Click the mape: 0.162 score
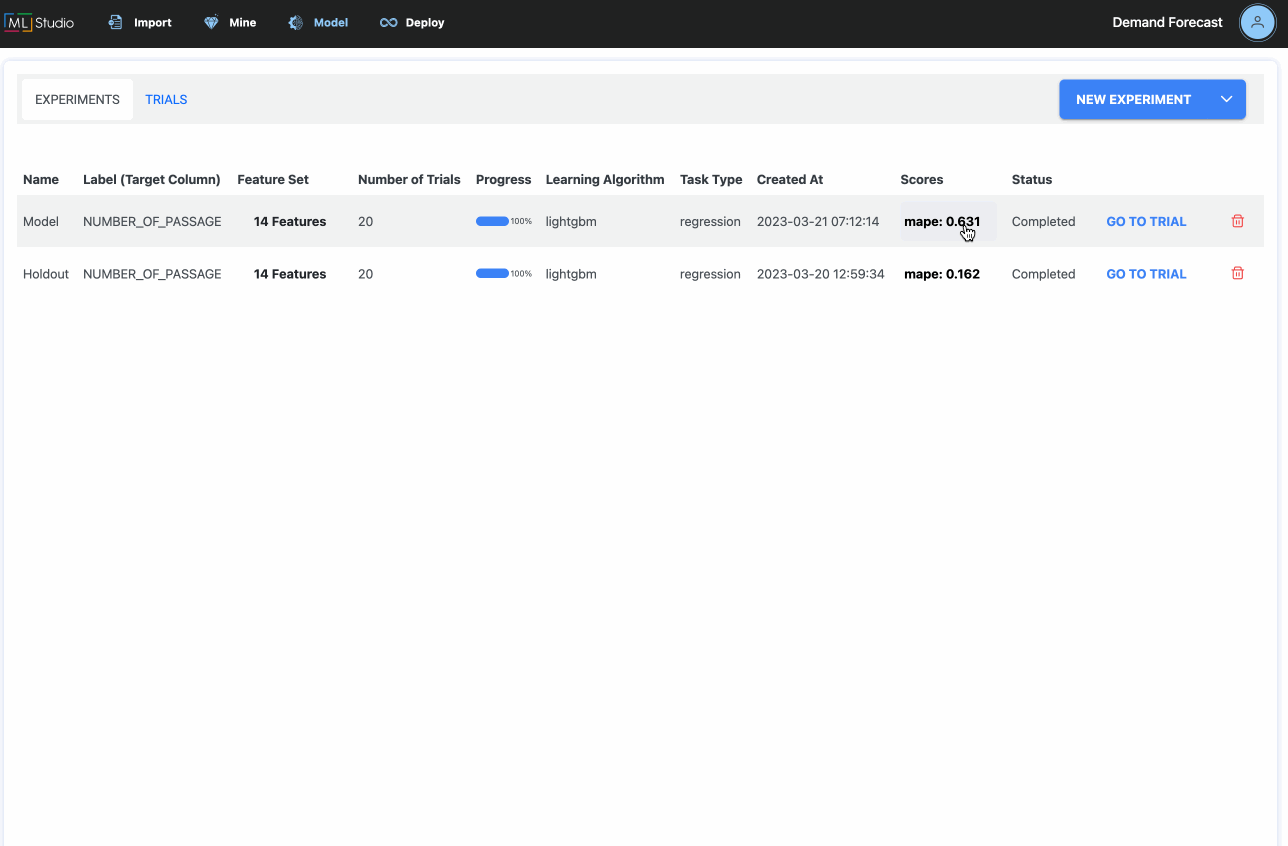This screenshot has height=846, width=1288. 942,273
